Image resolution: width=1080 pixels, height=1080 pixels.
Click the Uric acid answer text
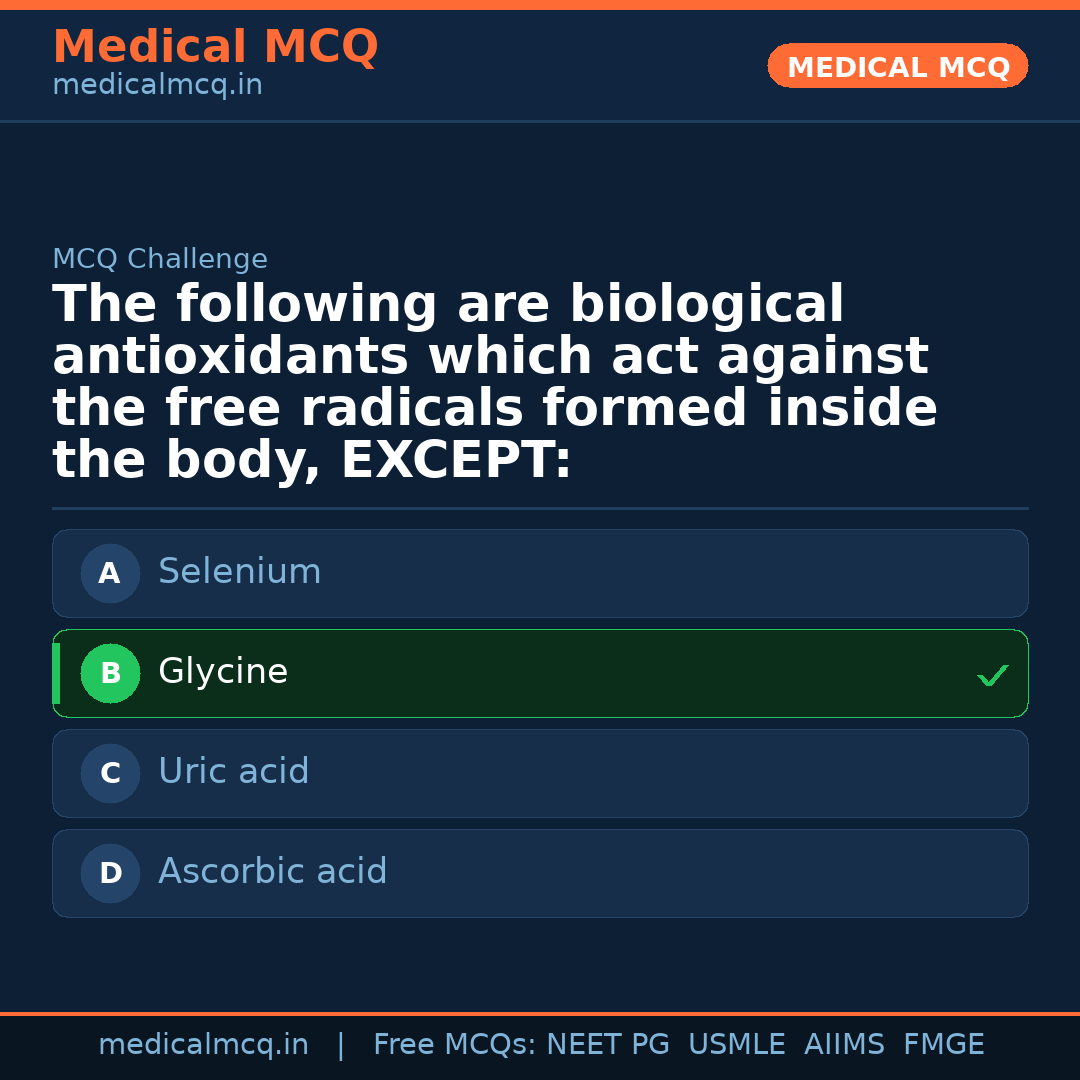[x=233, y=772]
